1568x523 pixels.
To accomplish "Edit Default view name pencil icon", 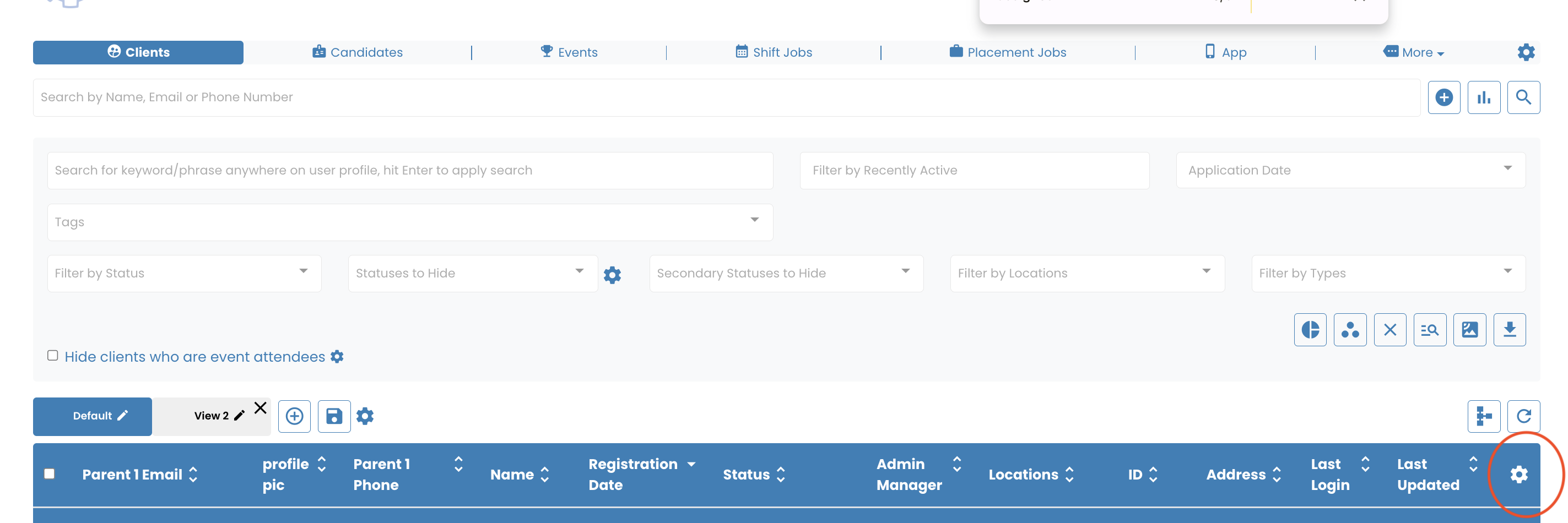I will [122, 415].
